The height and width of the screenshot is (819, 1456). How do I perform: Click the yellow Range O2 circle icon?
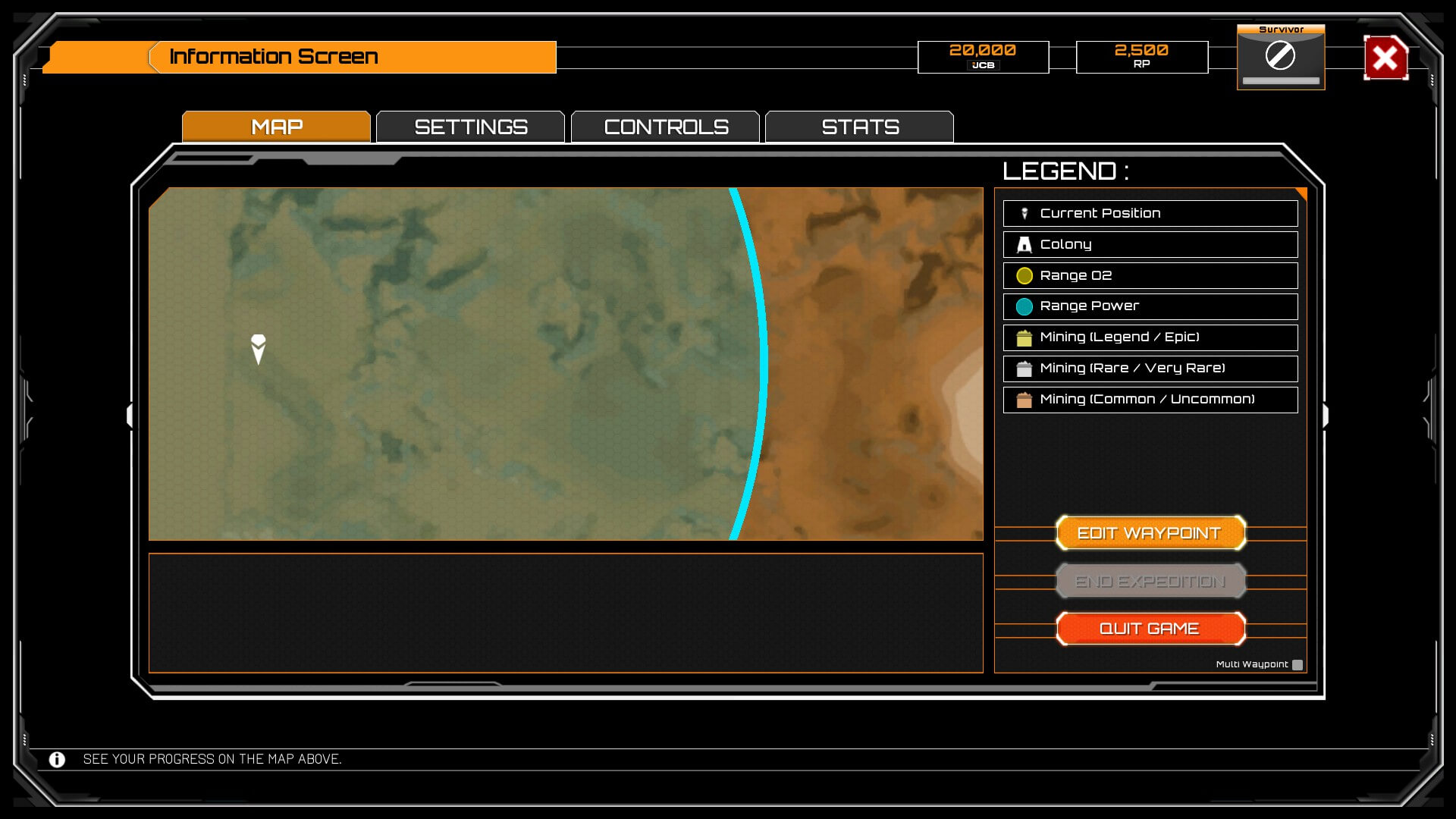pyautogui.click(x=1024, y=276)
